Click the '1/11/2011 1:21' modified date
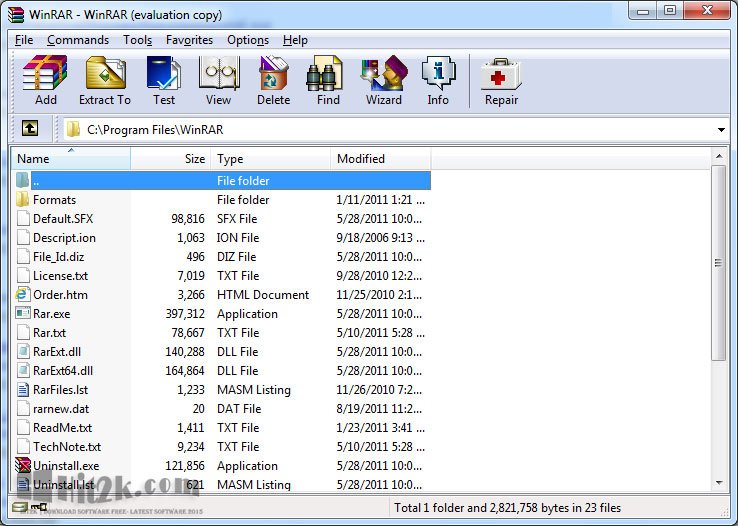 [380, 199]
